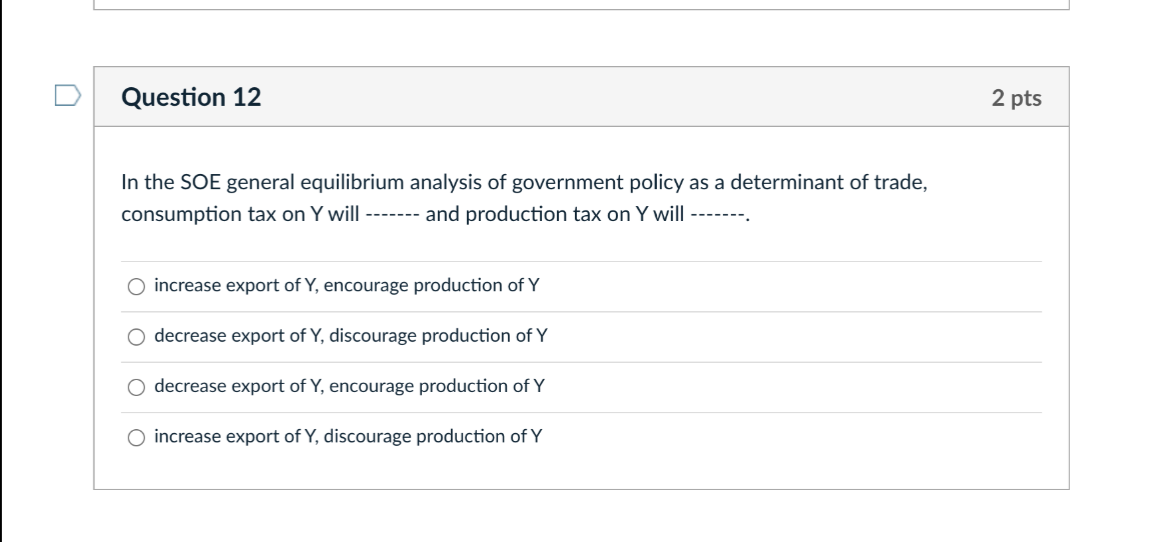Pick radio button for "decrease export of Y, encourage production"
The width and height of the screenshot is (1156, 542).
coord(136,387)
